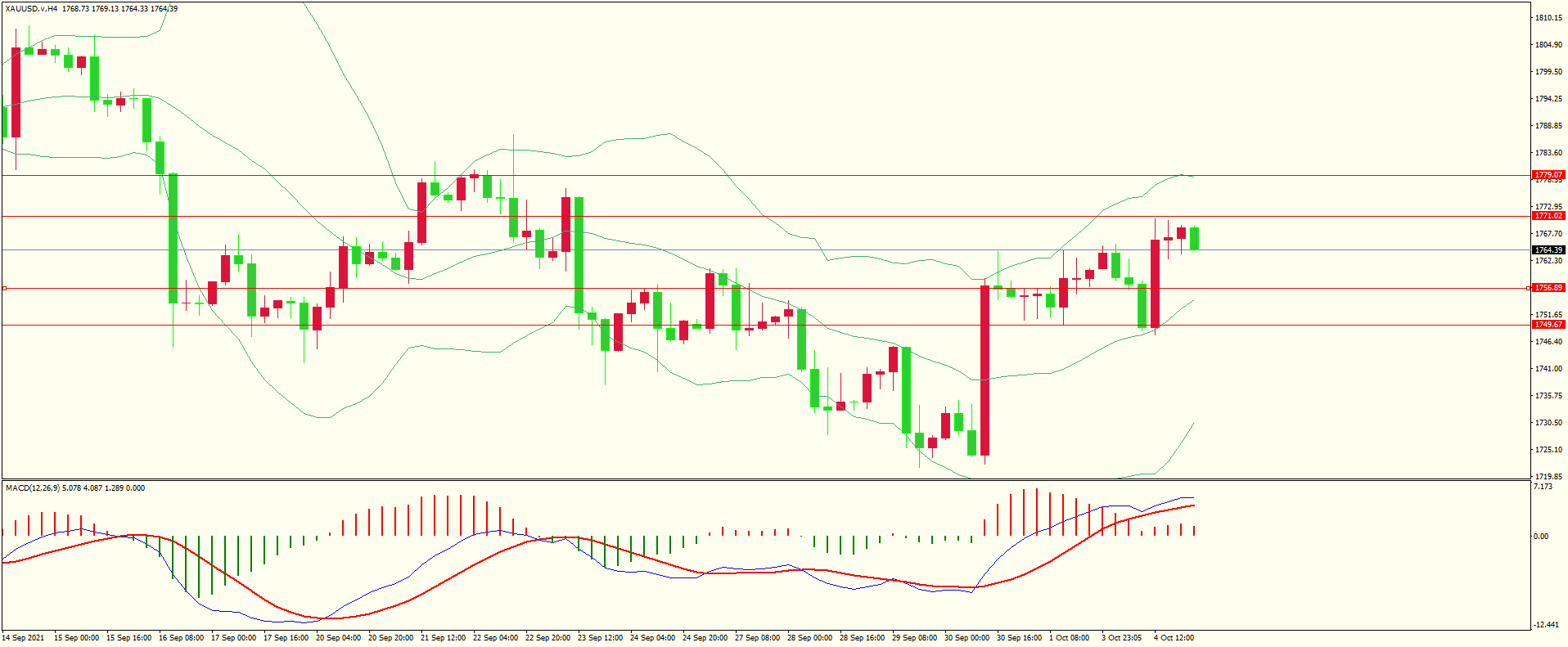Image resolution: width=1568 pixels, height=647 pixels.
Task: Click the 1735.75 price axis label
Action: pos(1548,396)
